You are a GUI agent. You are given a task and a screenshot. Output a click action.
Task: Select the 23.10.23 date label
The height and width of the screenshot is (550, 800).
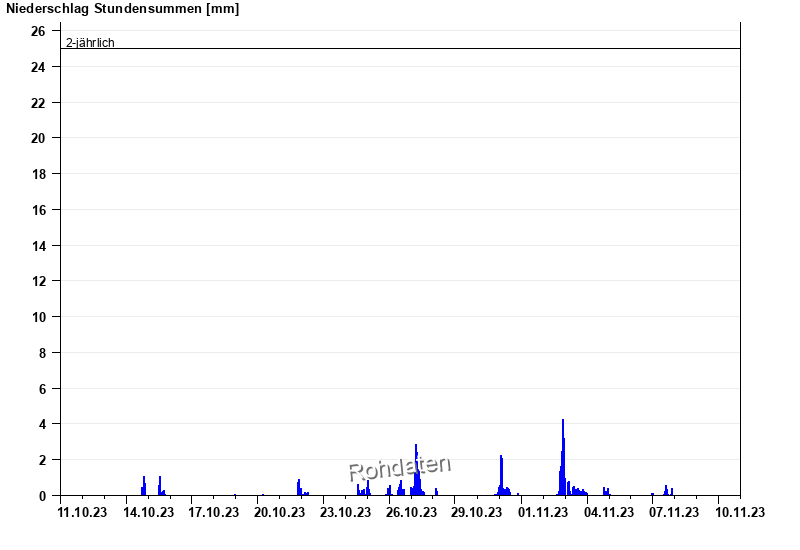(346, 513)
